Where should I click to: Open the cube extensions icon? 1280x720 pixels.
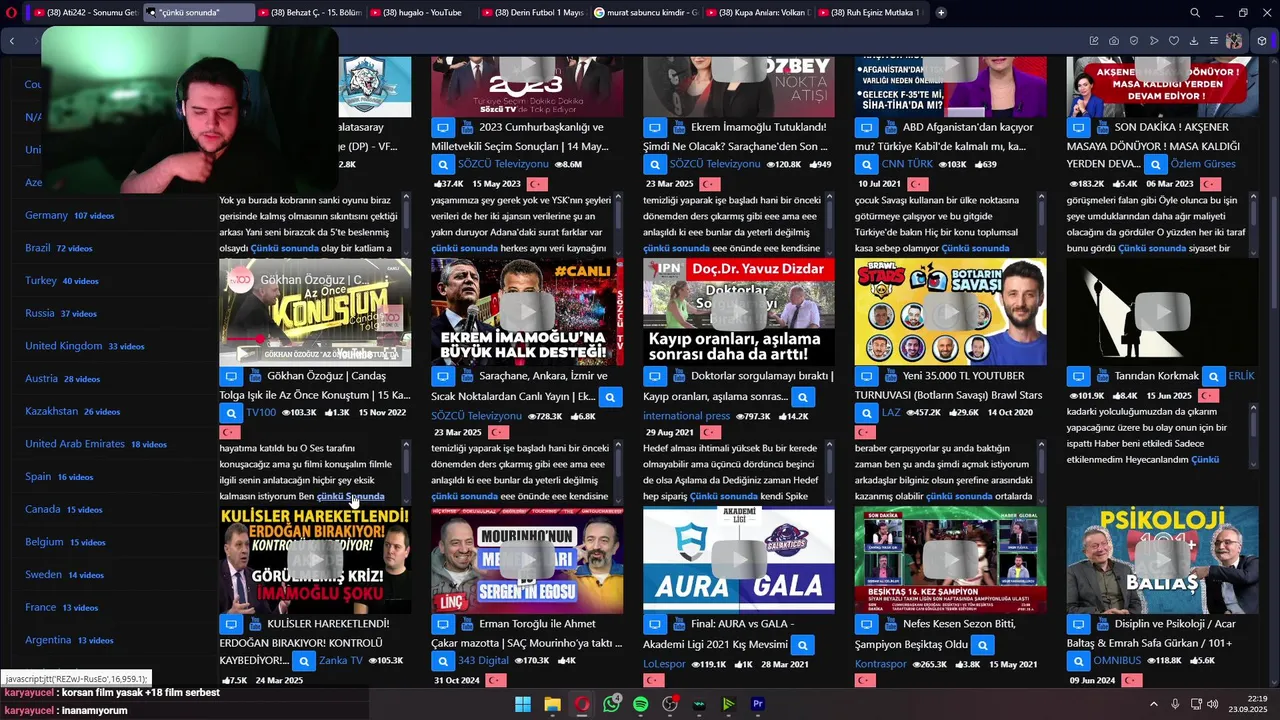click(1262, 41)
